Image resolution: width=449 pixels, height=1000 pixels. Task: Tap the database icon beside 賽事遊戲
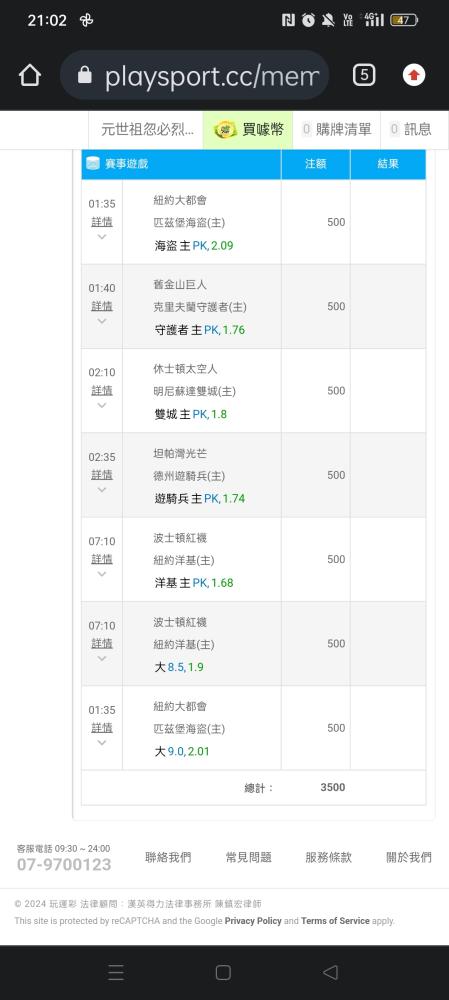(x=92, y=163)
